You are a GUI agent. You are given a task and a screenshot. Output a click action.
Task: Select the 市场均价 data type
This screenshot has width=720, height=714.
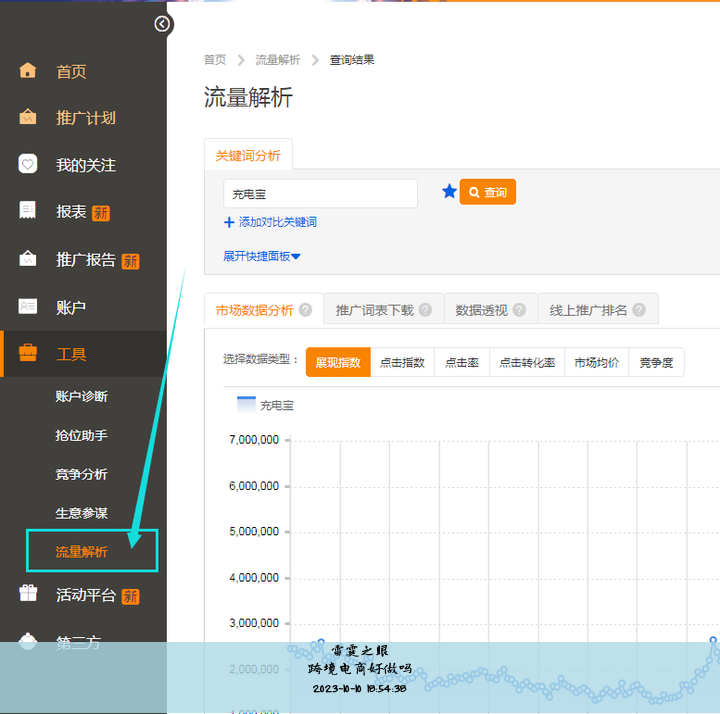coord(596,362)
